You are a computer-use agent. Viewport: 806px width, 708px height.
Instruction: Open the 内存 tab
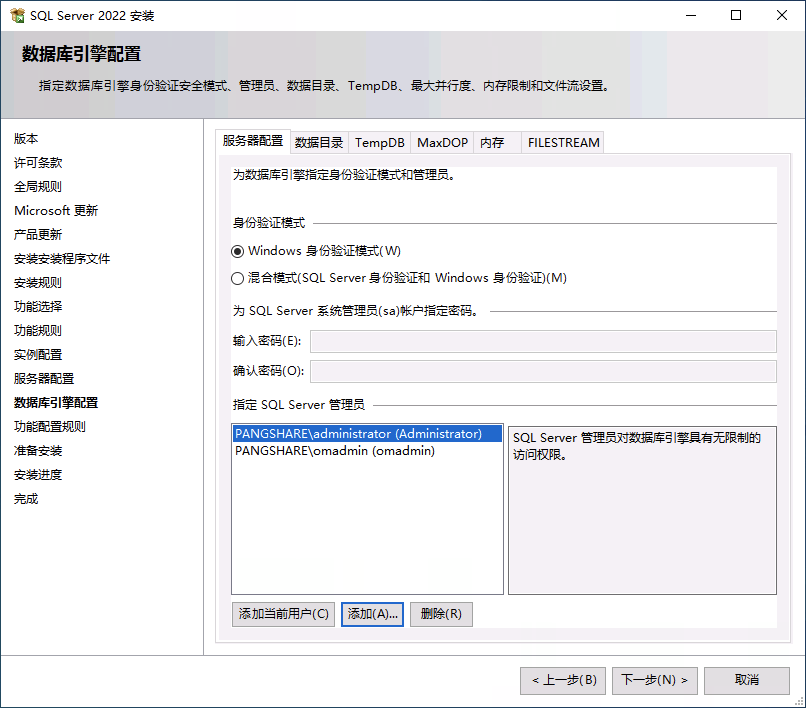coord(494,142)
